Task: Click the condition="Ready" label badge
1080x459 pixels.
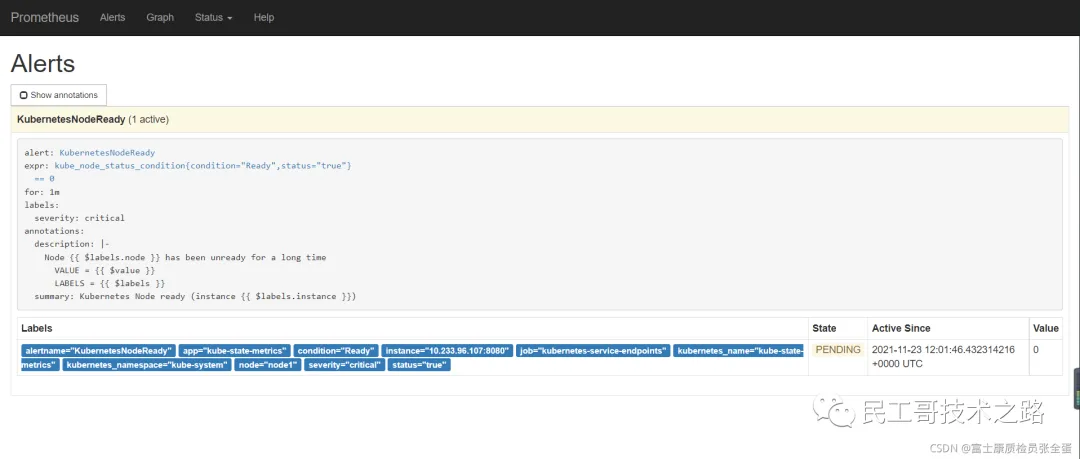Action: click(336, 351)
